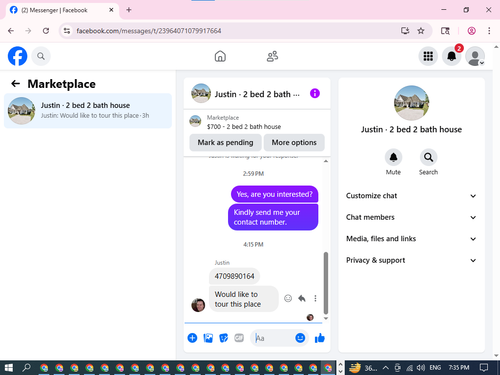Click Mark as pending button
This screenshot has width=500, height=375.
(225, 142)
